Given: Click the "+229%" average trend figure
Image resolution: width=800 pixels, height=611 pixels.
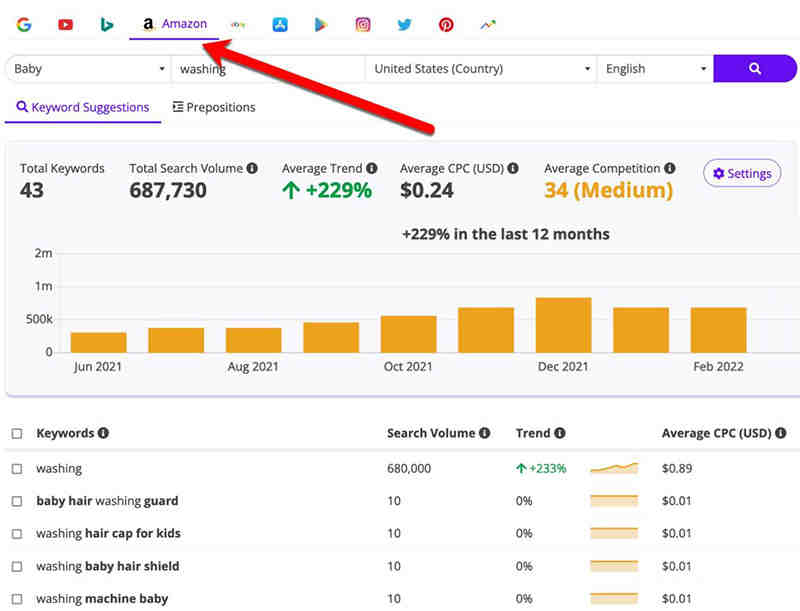Looking at the screenshot, I should (327, 190).
